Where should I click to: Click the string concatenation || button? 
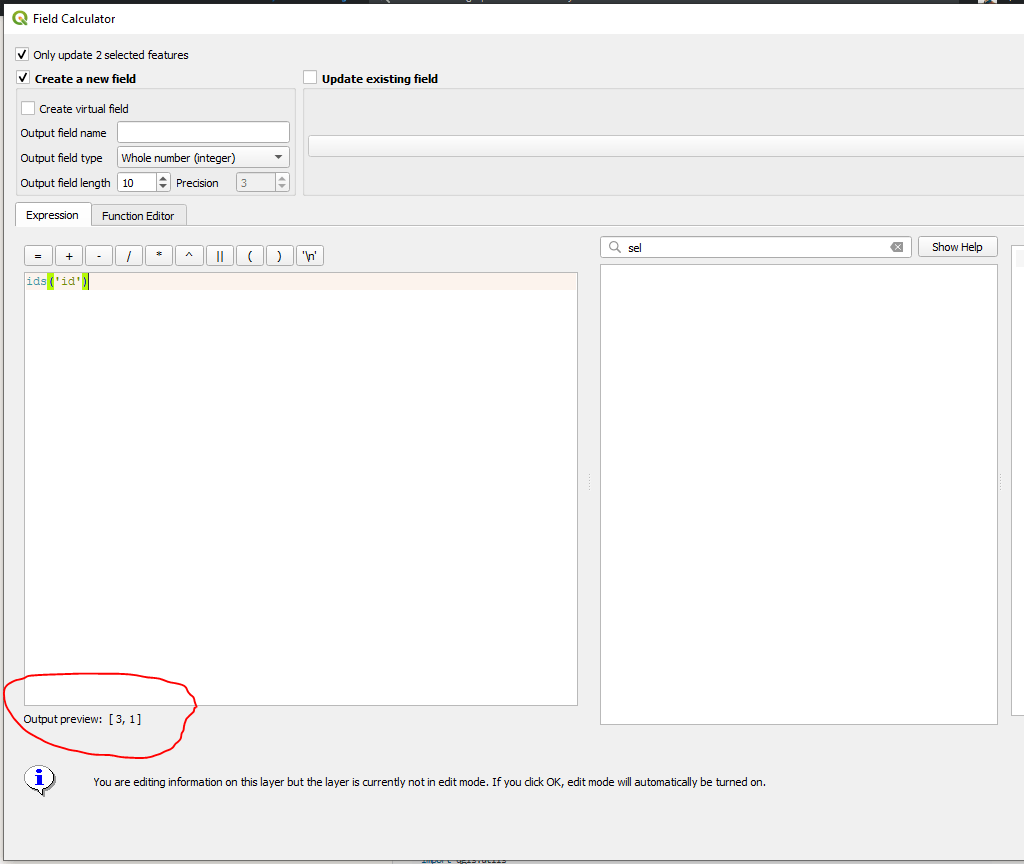click(x=219, y=255)
